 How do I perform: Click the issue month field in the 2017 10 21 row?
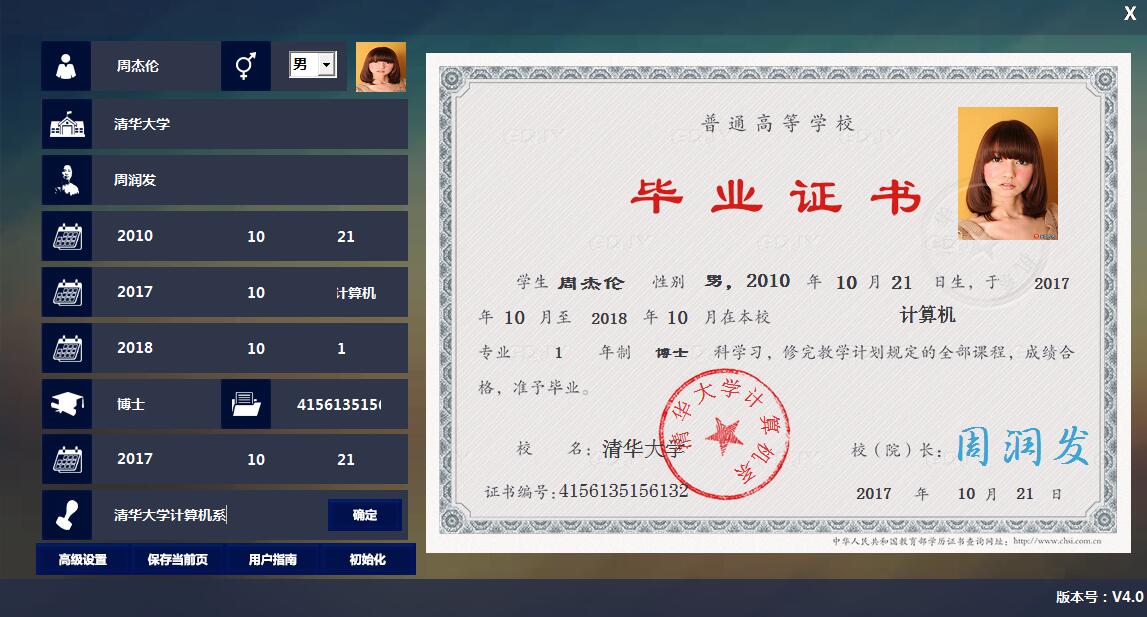(x=256, y=460)
